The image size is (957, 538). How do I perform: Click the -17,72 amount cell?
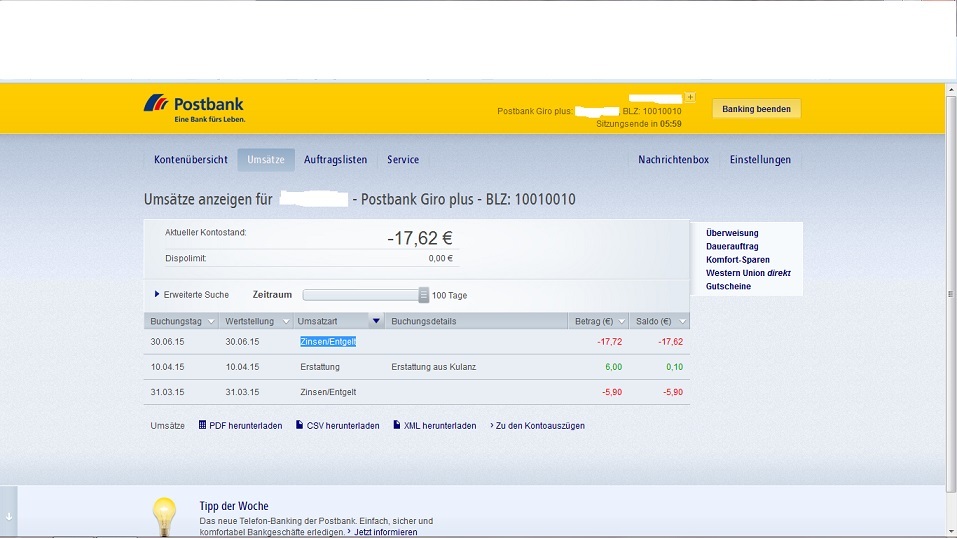click(x=609, y=341)
